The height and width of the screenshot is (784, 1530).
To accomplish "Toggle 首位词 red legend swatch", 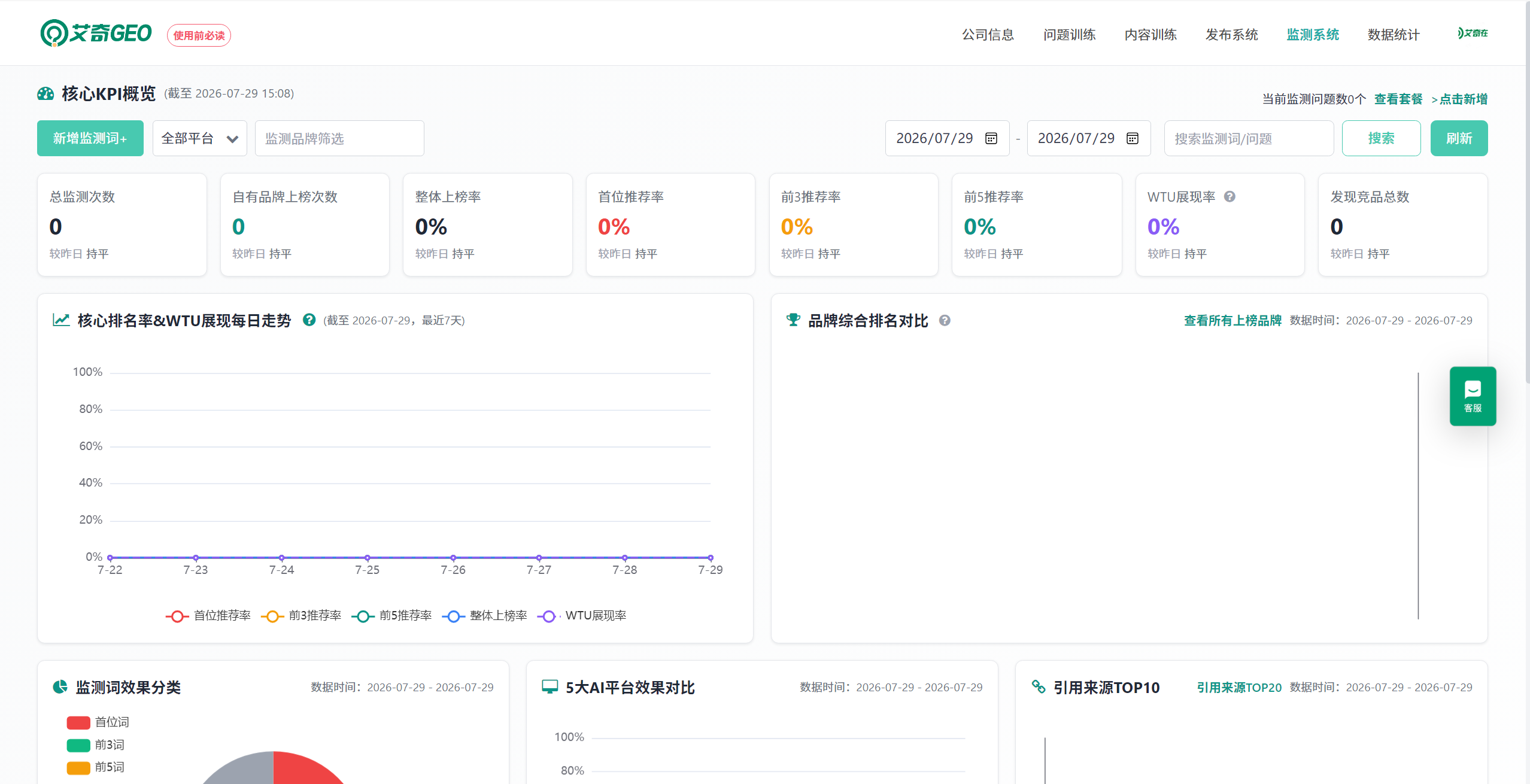I will (78, 722).
